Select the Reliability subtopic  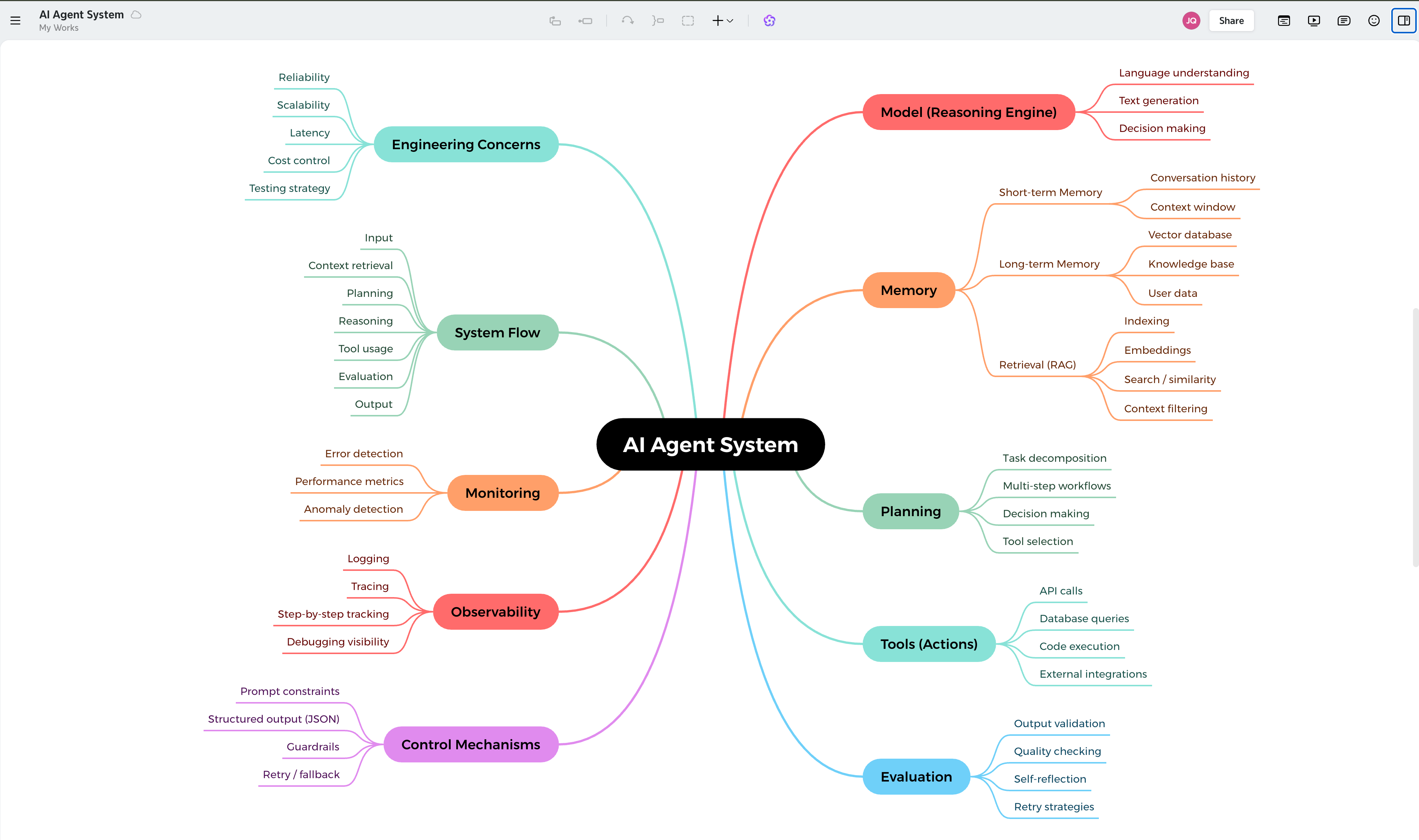[304, 78]
